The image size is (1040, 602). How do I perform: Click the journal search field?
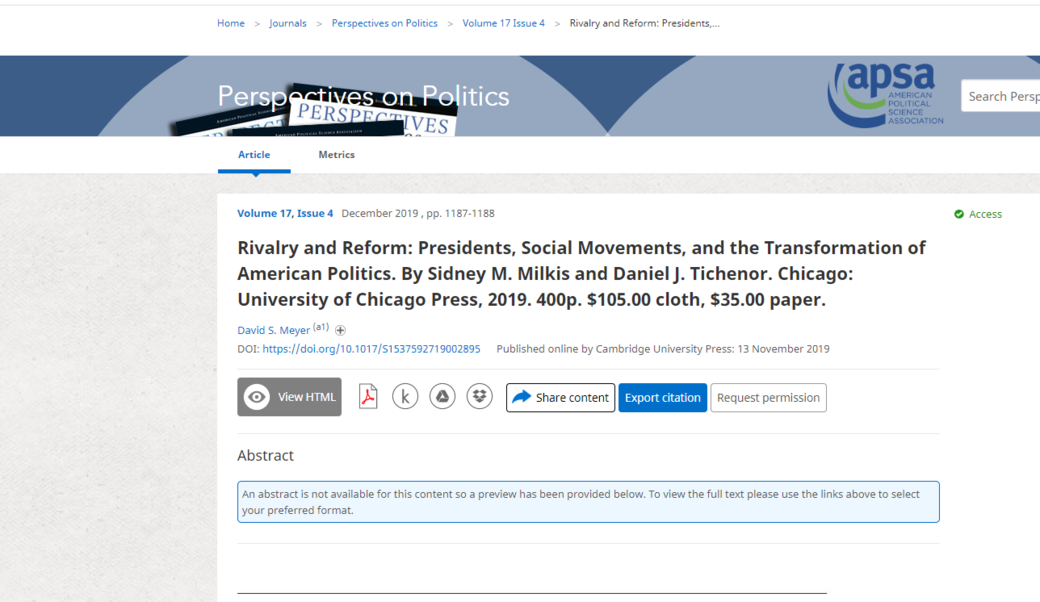[1002, 96]
